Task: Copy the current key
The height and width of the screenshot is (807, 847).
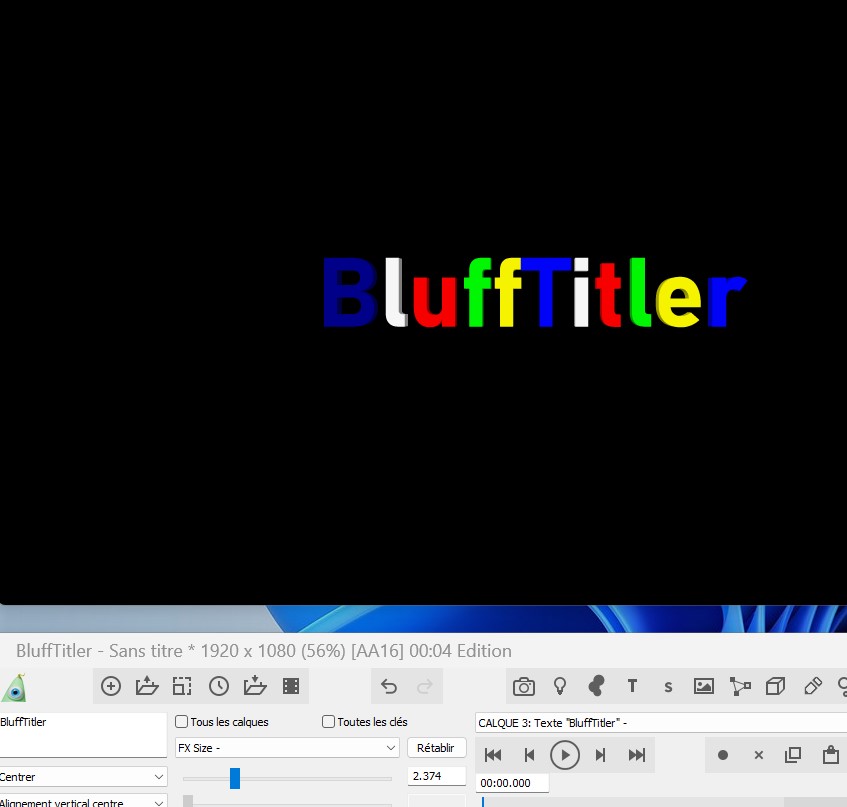Action: [x=793, y=755]
